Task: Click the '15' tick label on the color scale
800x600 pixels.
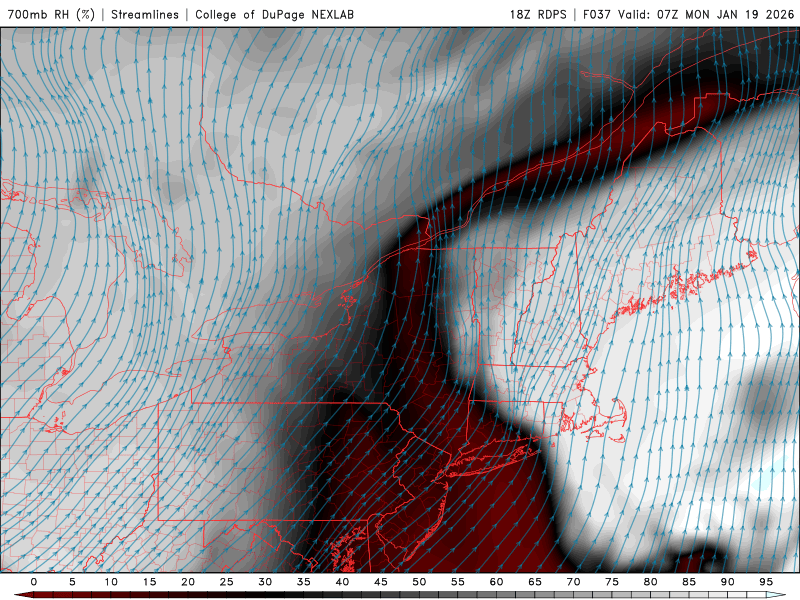Action: pos(149,582)
